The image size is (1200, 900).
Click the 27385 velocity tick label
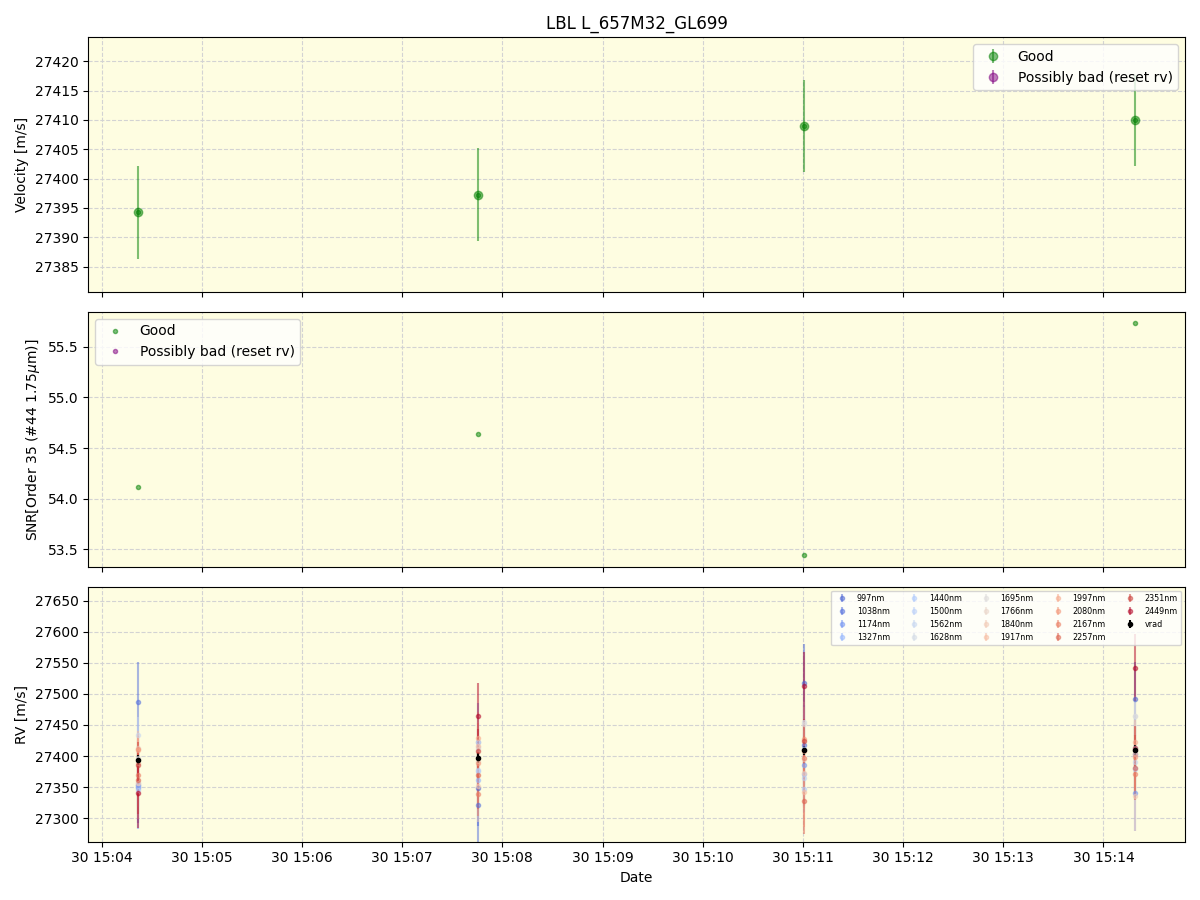pos(58,268)
